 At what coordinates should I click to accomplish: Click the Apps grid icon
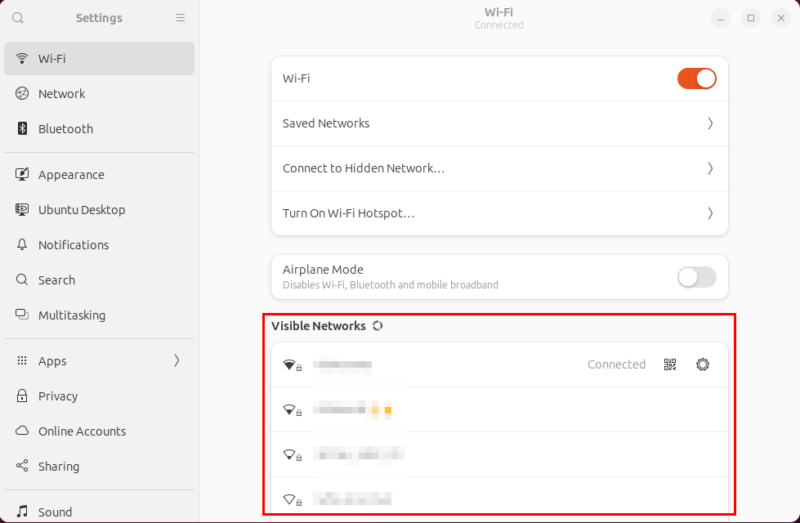[22, 361]
